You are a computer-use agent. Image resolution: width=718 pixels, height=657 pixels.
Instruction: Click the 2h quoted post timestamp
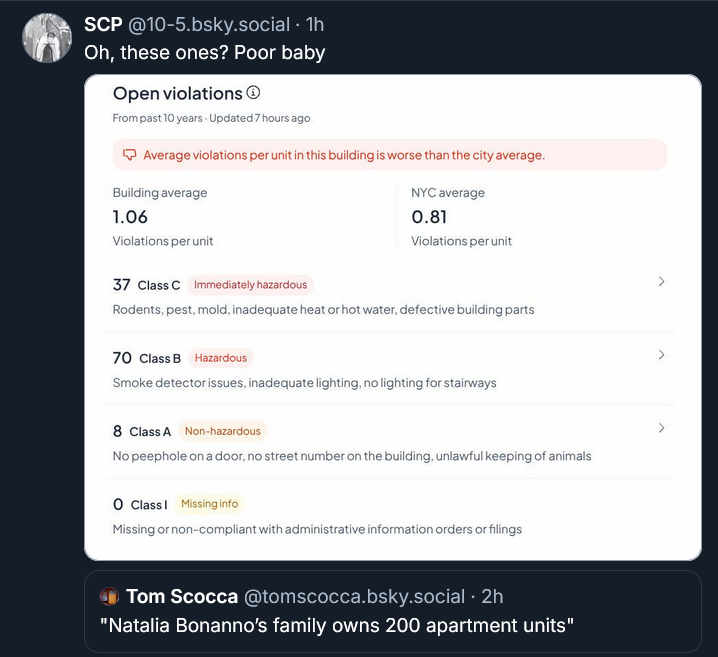coord(492,596)
